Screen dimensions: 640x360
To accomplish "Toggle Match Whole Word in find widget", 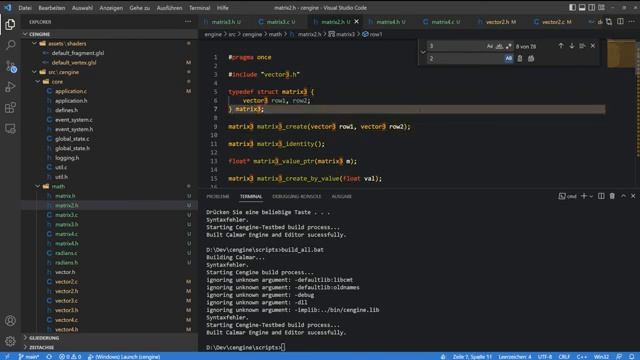I will (499, 46).
